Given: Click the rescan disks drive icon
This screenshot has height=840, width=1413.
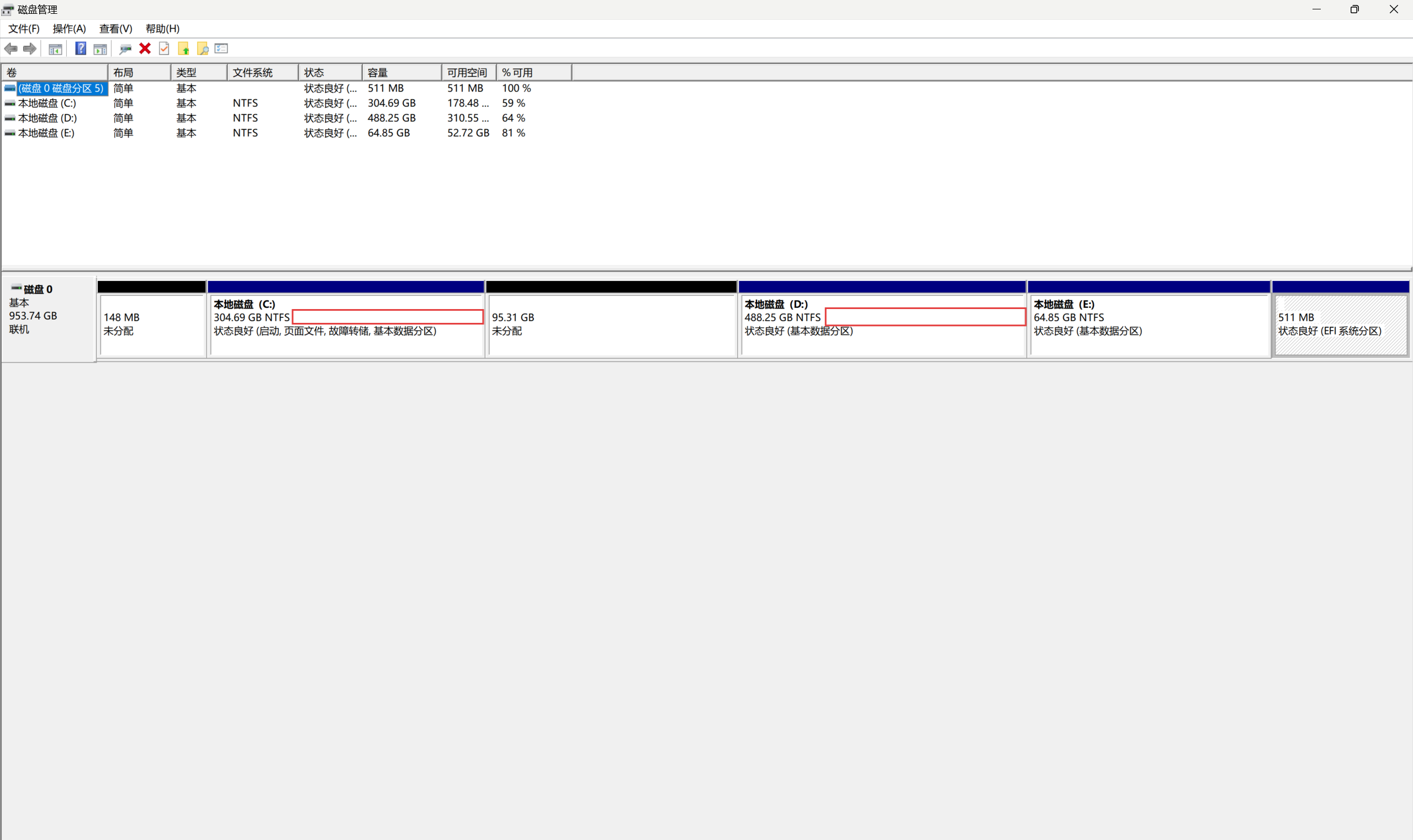Looking at the screenshot, I should point(125,49).
